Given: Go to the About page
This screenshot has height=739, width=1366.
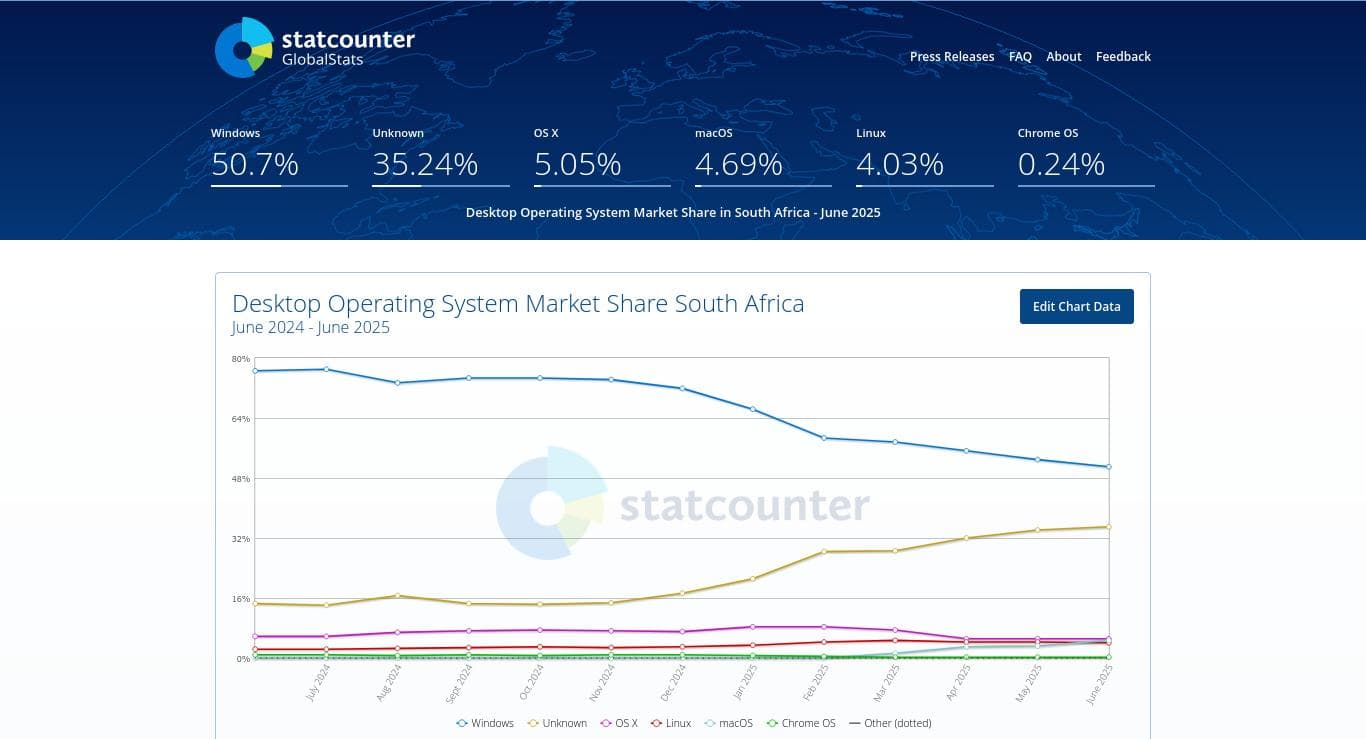Looking at the screenshot, I should coord(1064,57).
